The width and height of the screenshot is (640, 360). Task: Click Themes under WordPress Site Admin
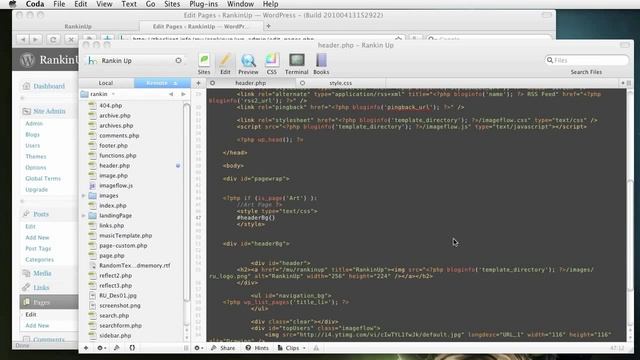click(36, 156)
